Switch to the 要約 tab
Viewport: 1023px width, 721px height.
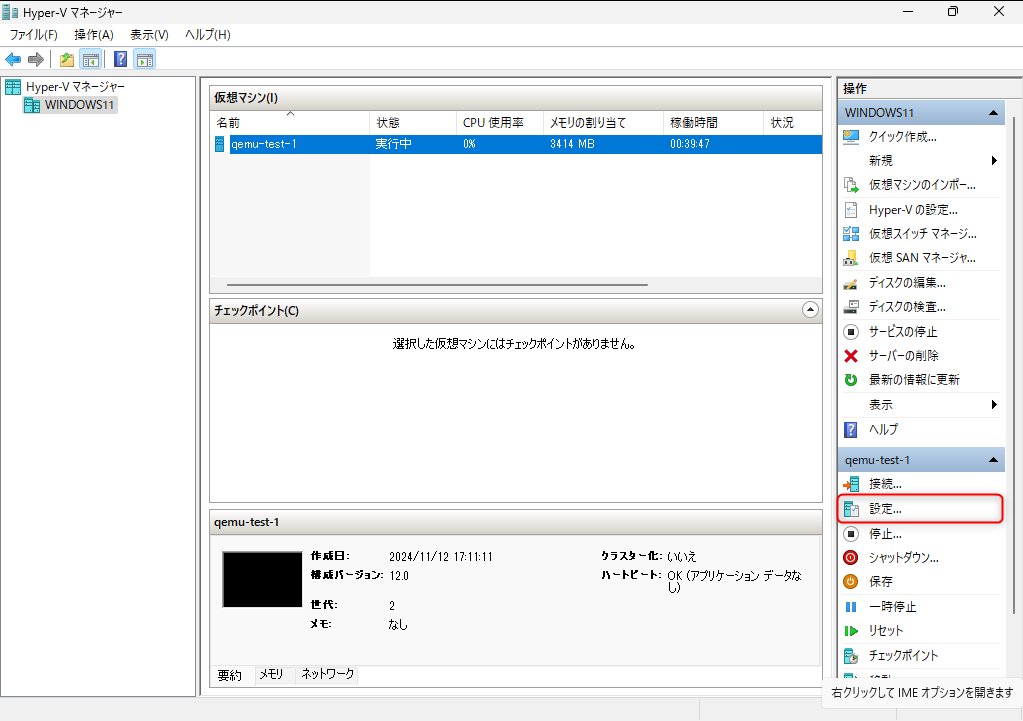[230, 675]
